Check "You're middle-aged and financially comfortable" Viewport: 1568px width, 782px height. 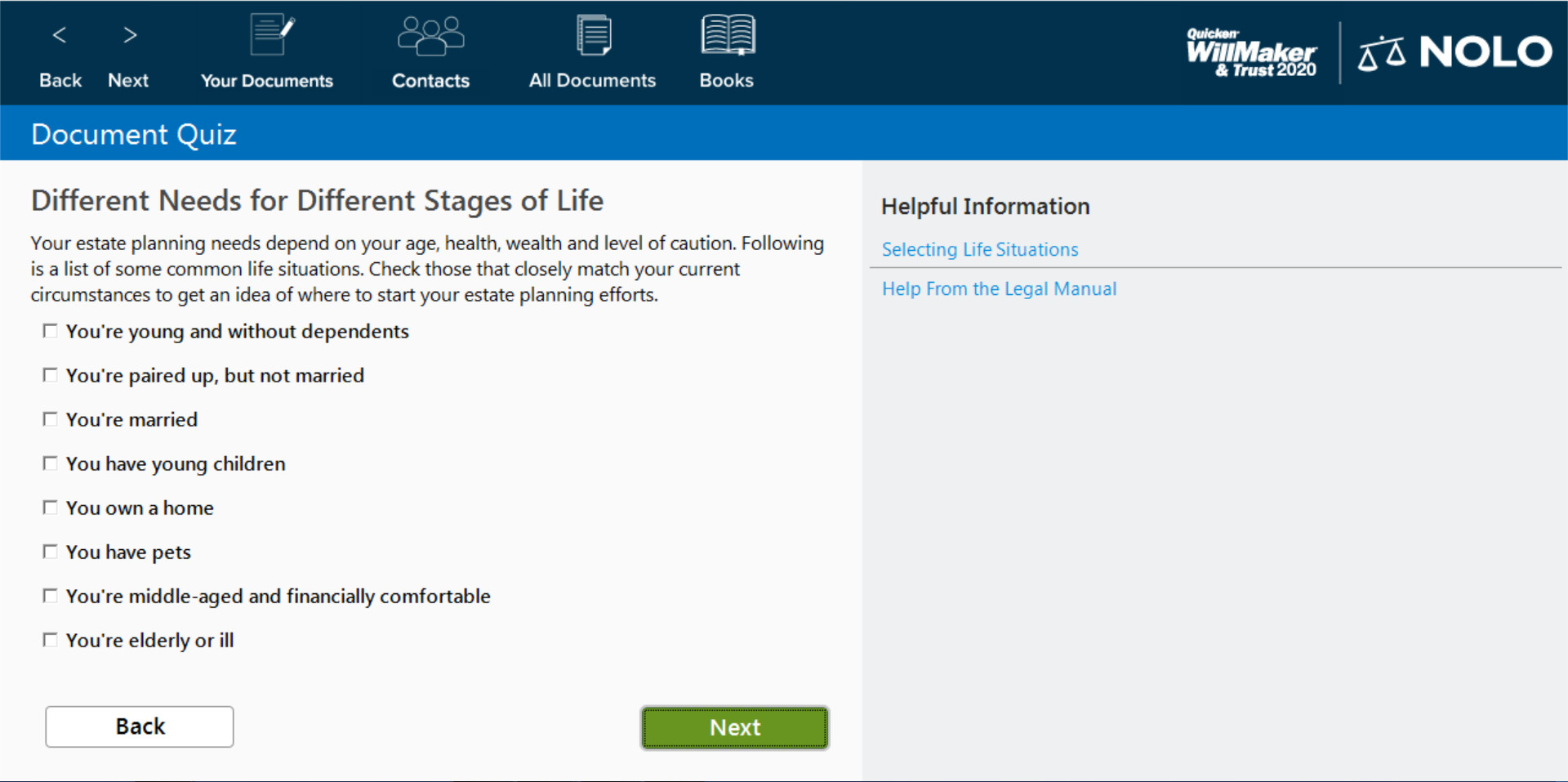click(x=50, y=595)
